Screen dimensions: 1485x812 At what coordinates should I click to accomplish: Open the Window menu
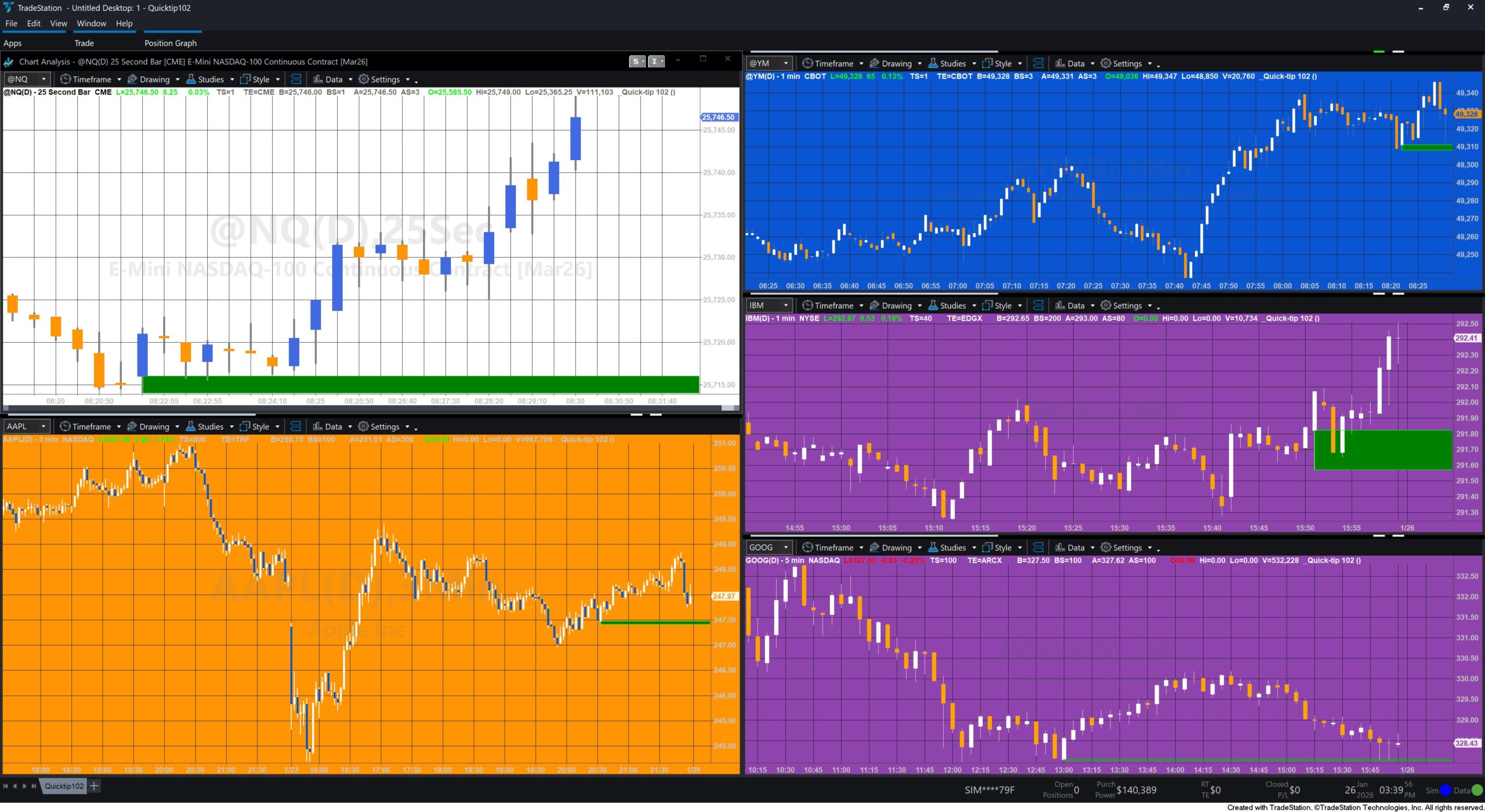tap(92, 23)
